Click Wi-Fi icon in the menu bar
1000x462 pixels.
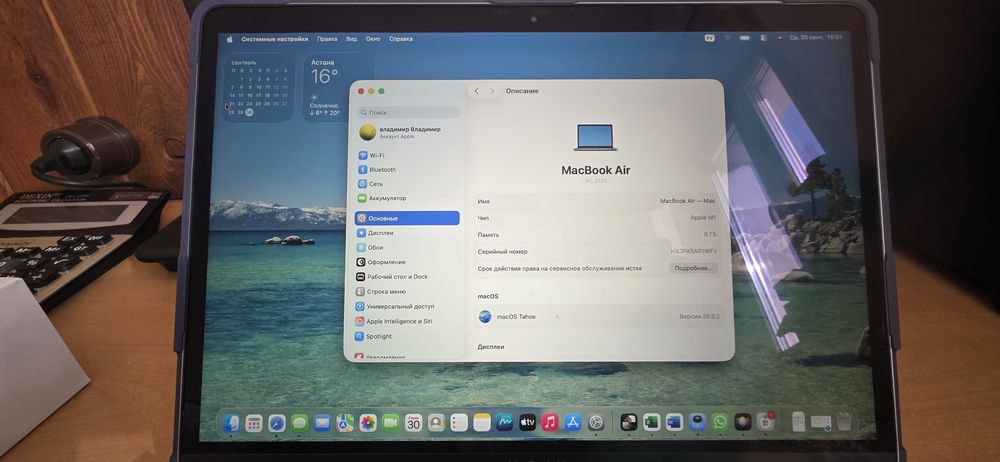point(727,38)
